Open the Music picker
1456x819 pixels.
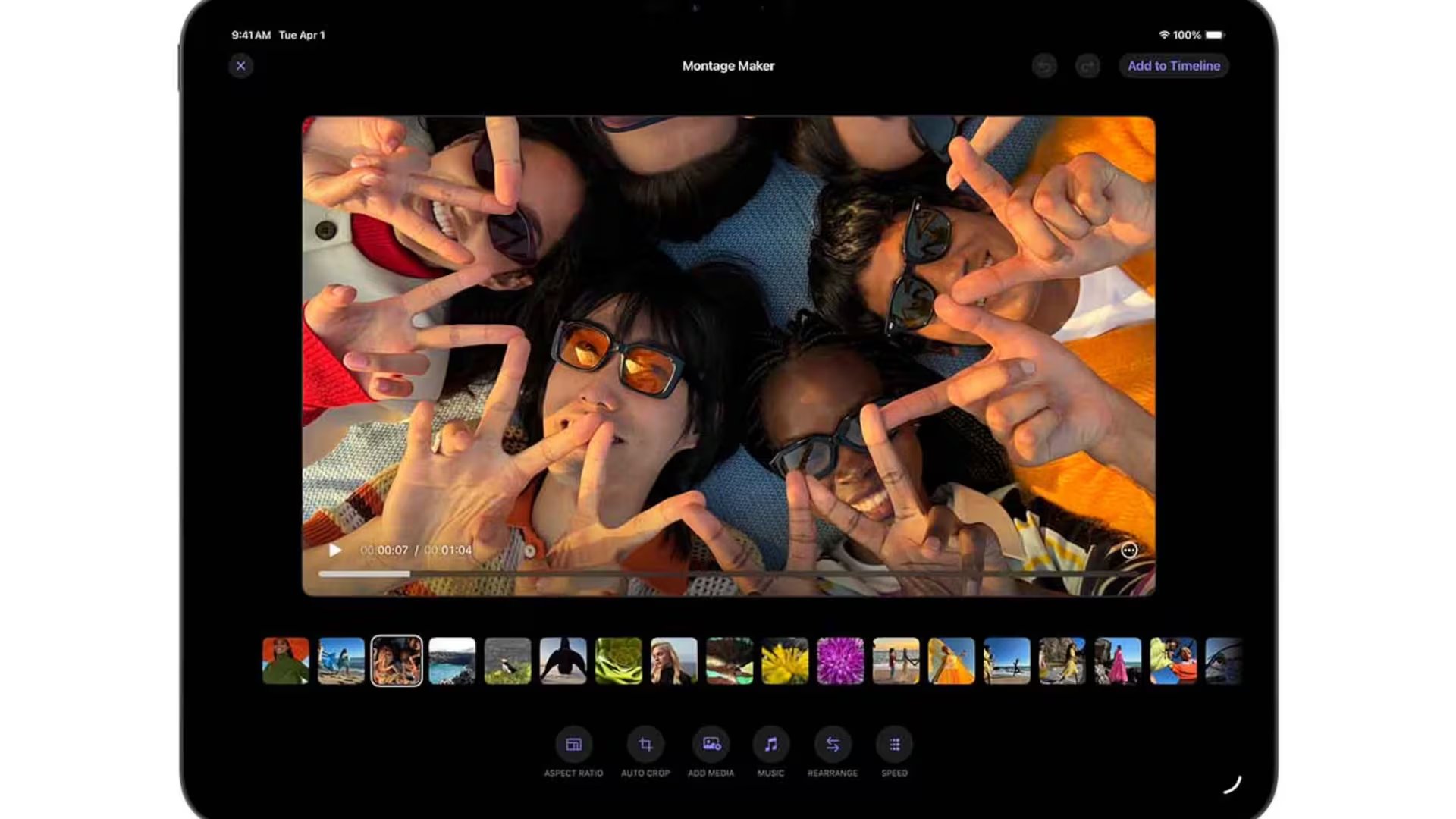[x=770, y=745]
